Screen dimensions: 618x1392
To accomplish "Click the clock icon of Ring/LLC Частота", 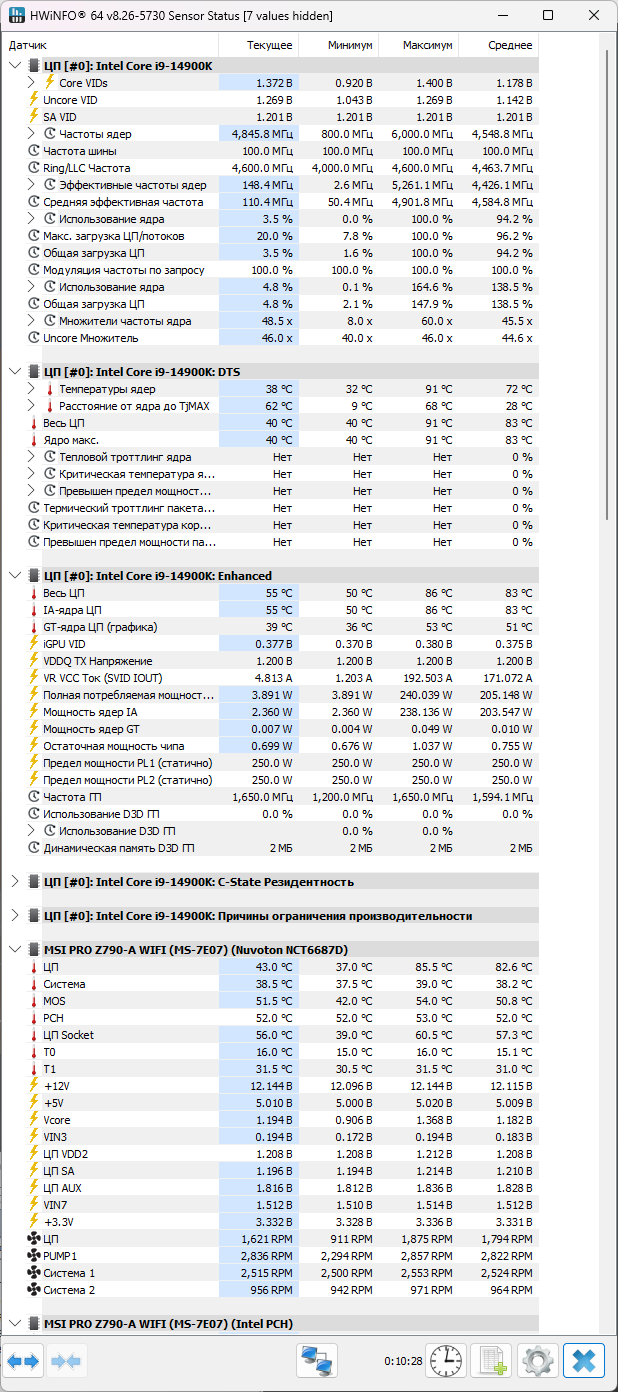I will coord(33,168).
